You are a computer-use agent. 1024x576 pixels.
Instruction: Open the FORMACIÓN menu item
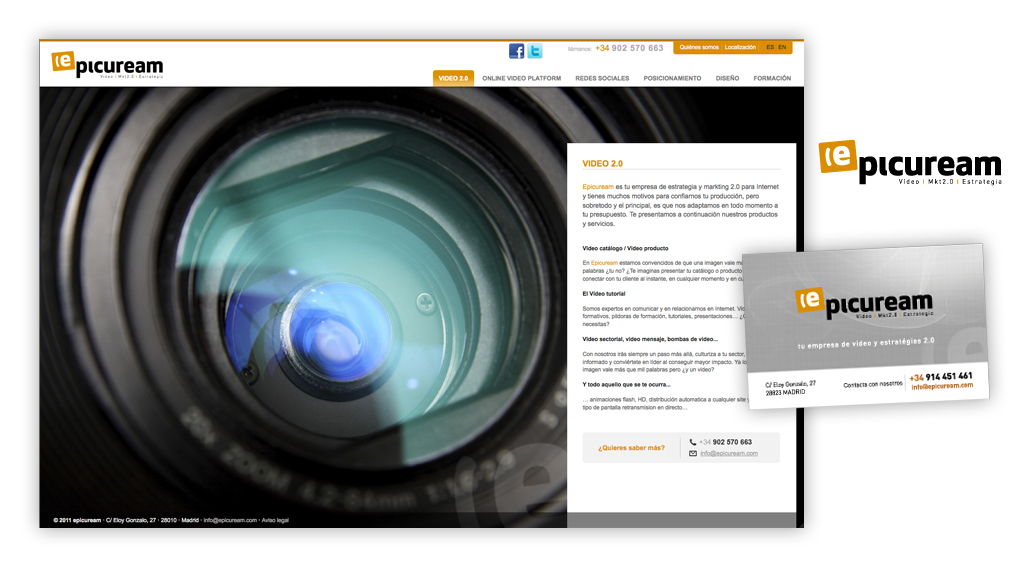772,78
